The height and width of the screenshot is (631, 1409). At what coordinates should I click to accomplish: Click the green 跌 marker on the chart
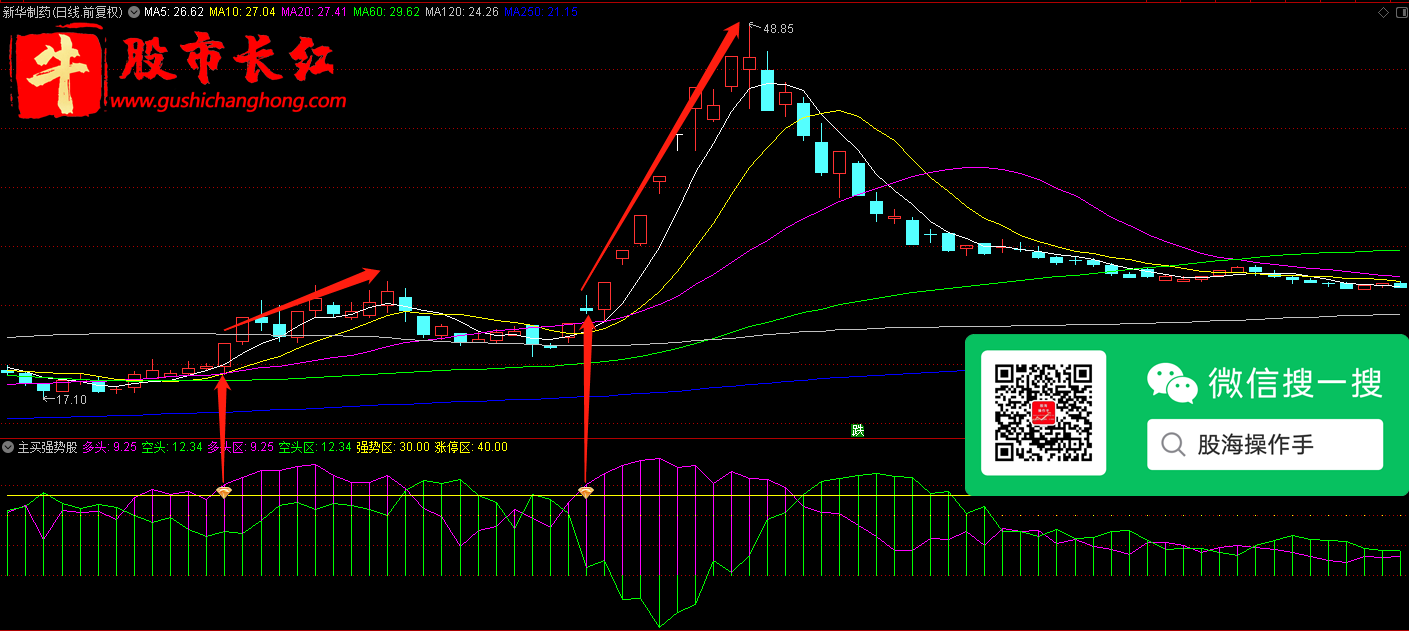point(857,430)
